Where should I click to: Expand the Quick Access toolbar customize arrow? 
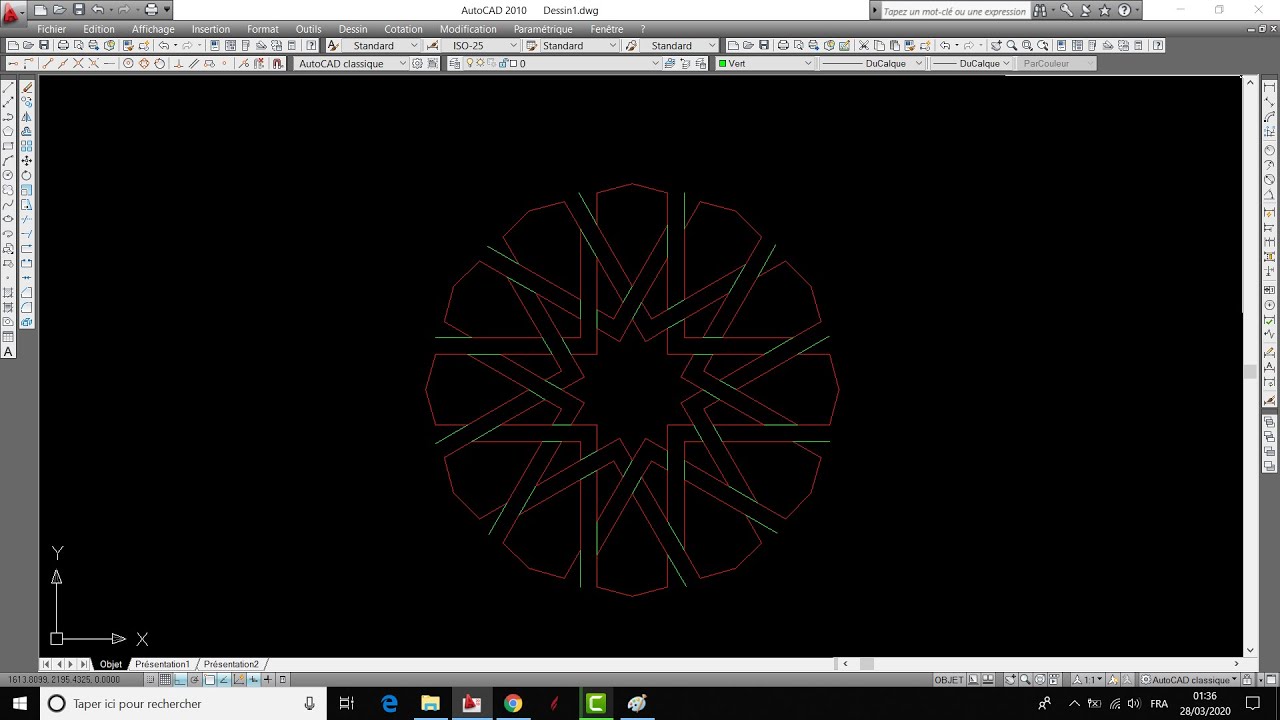[x=167, y=9]
